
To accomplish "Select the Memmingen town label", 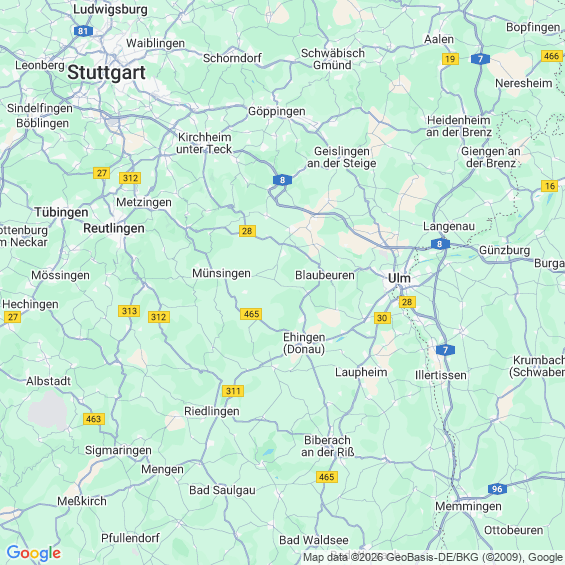I will 468,506.
